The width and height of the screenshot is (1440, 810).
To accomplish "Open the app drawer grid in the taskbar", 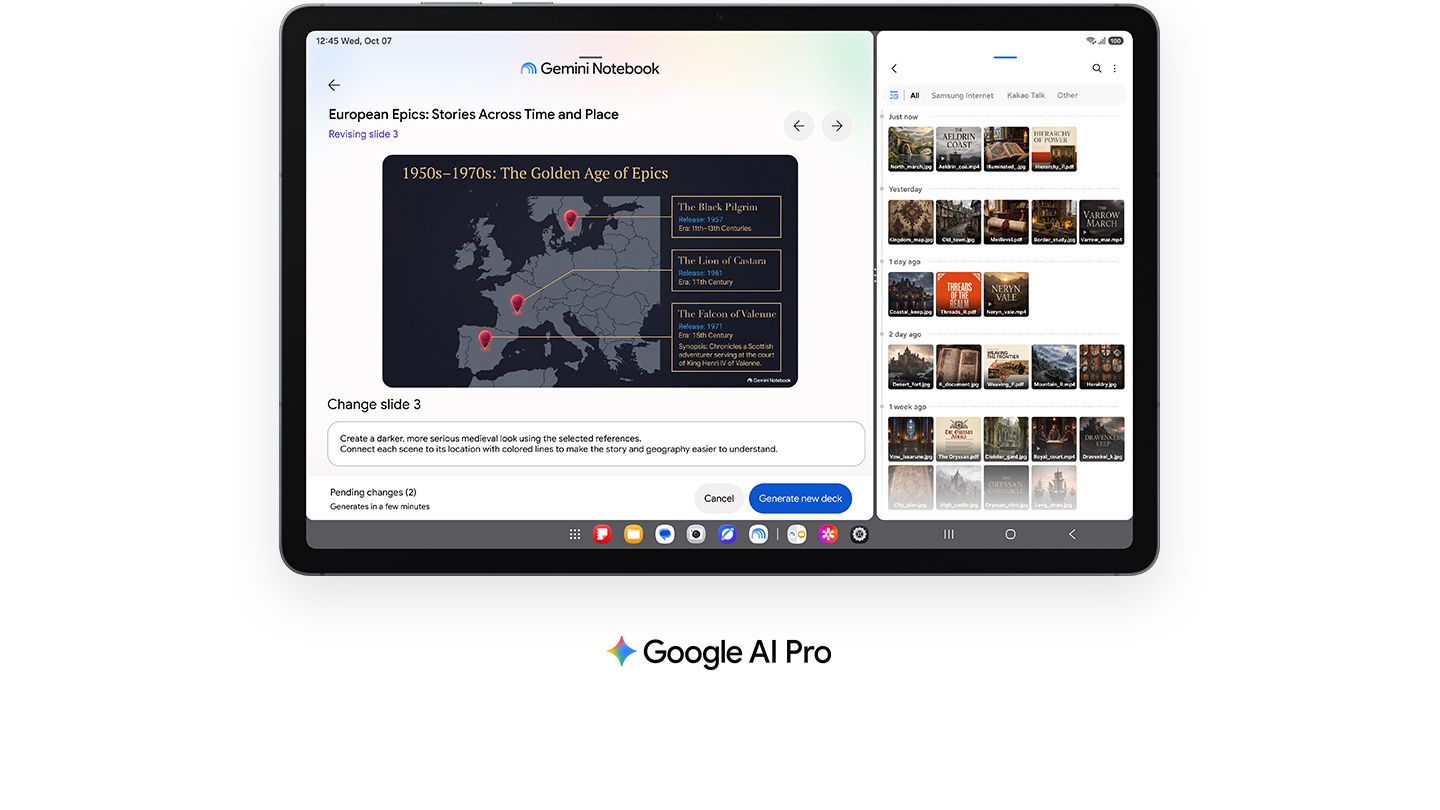I will tap(575, 535).
